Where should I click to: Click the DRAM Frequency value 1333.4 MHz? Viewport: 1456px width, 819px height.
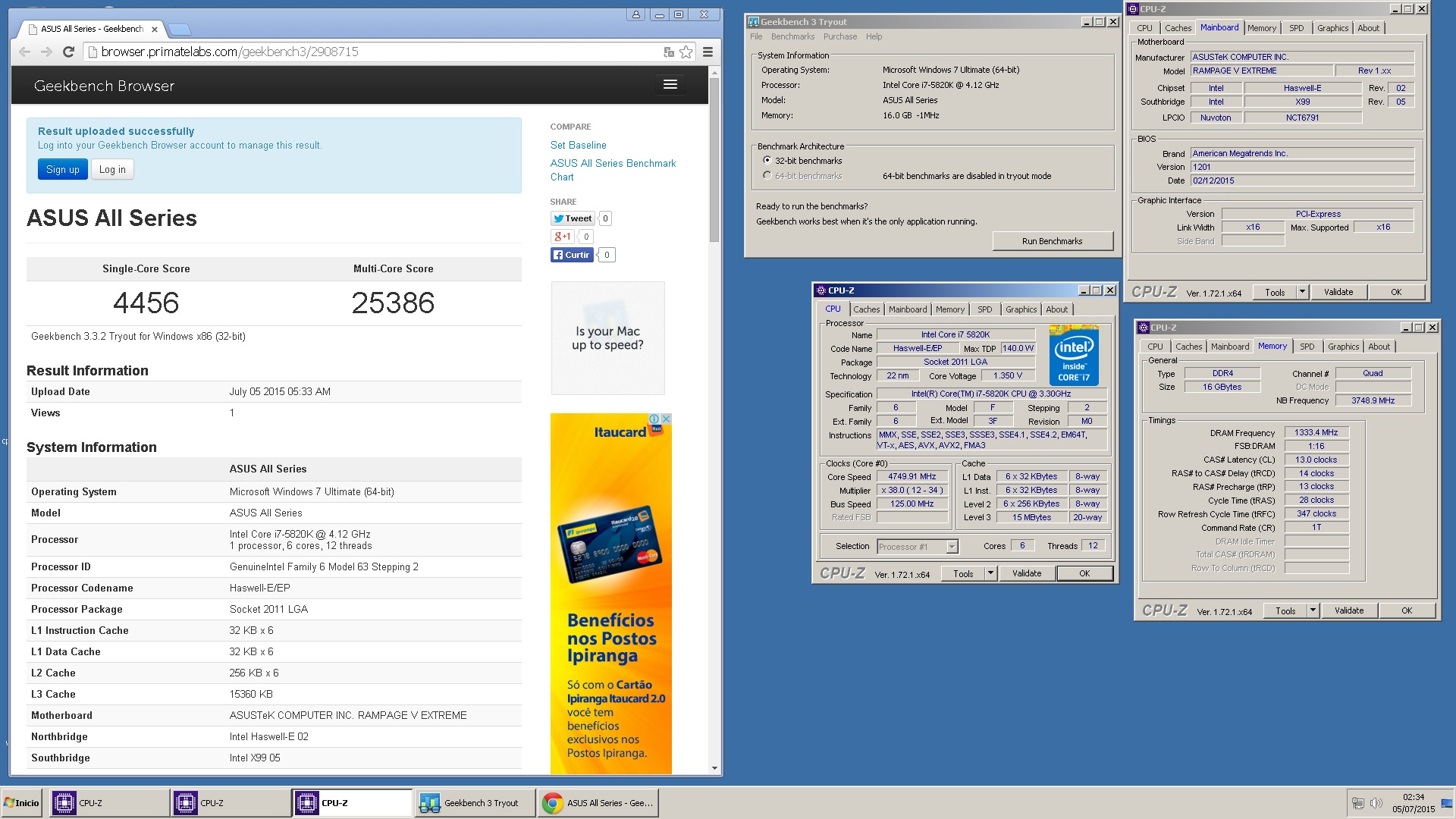(1316, 433)
